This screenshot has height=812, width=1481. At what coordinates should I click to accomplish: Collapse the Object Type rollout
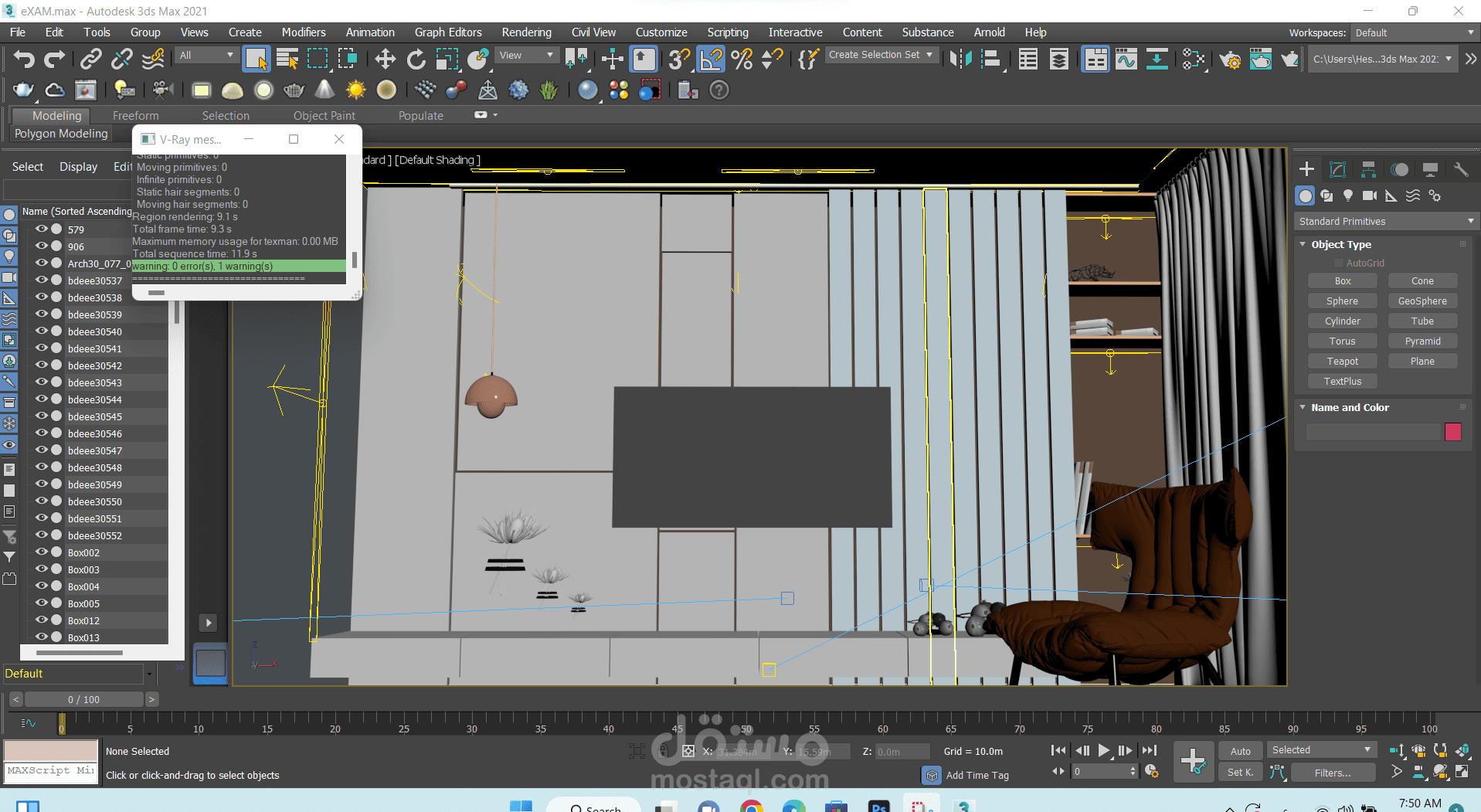(x=1341, y=244)
